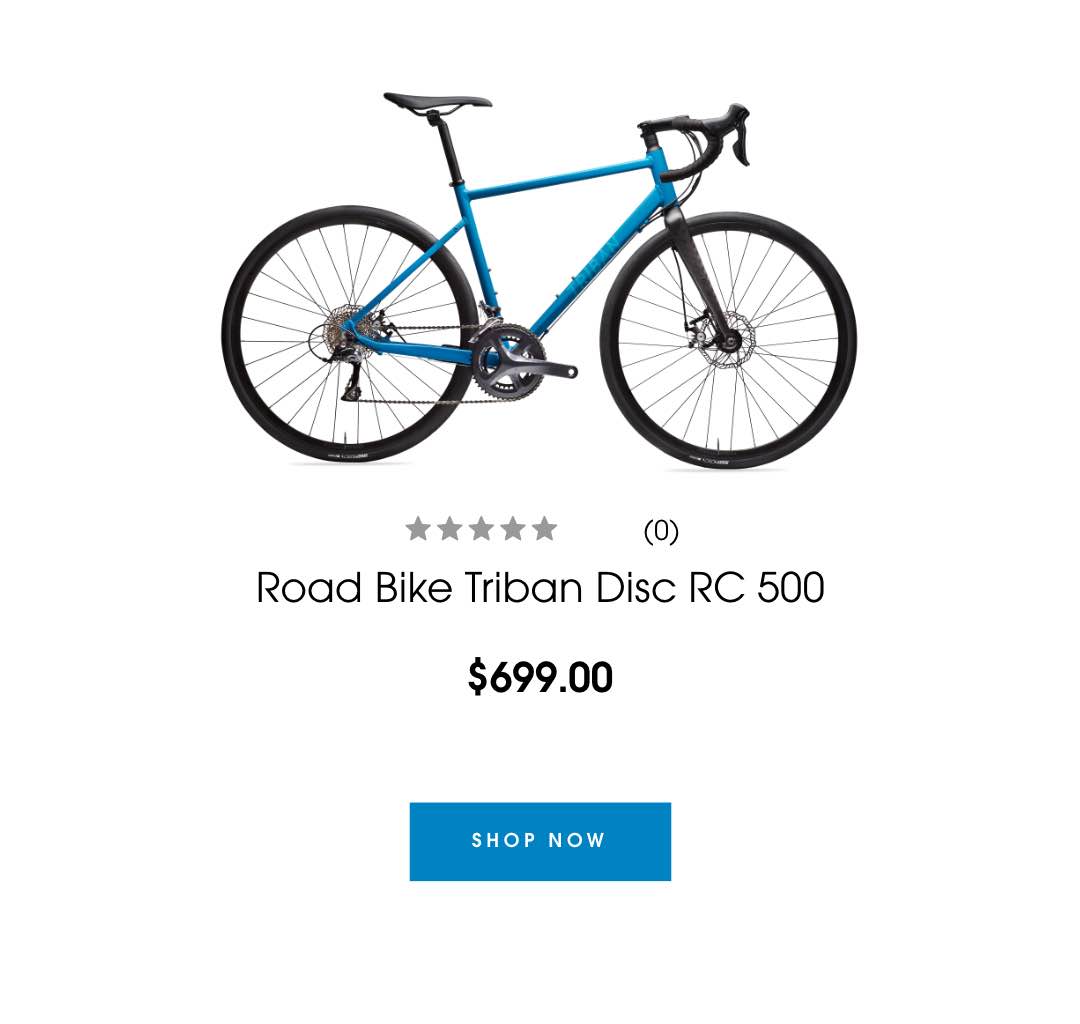Click the SHOP NOW button

click(x=540, y=841)
